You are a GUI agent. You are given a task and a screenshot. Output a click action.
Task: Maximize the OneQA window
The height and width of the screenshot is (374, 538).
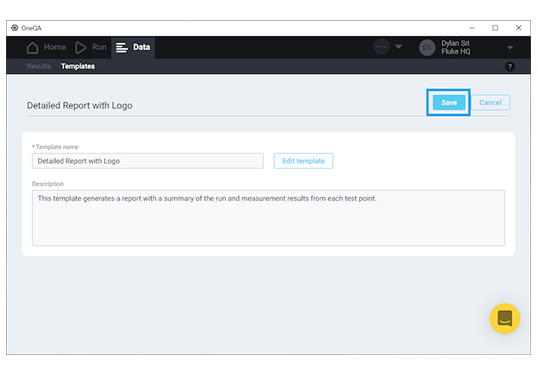[x=495, y=28]
